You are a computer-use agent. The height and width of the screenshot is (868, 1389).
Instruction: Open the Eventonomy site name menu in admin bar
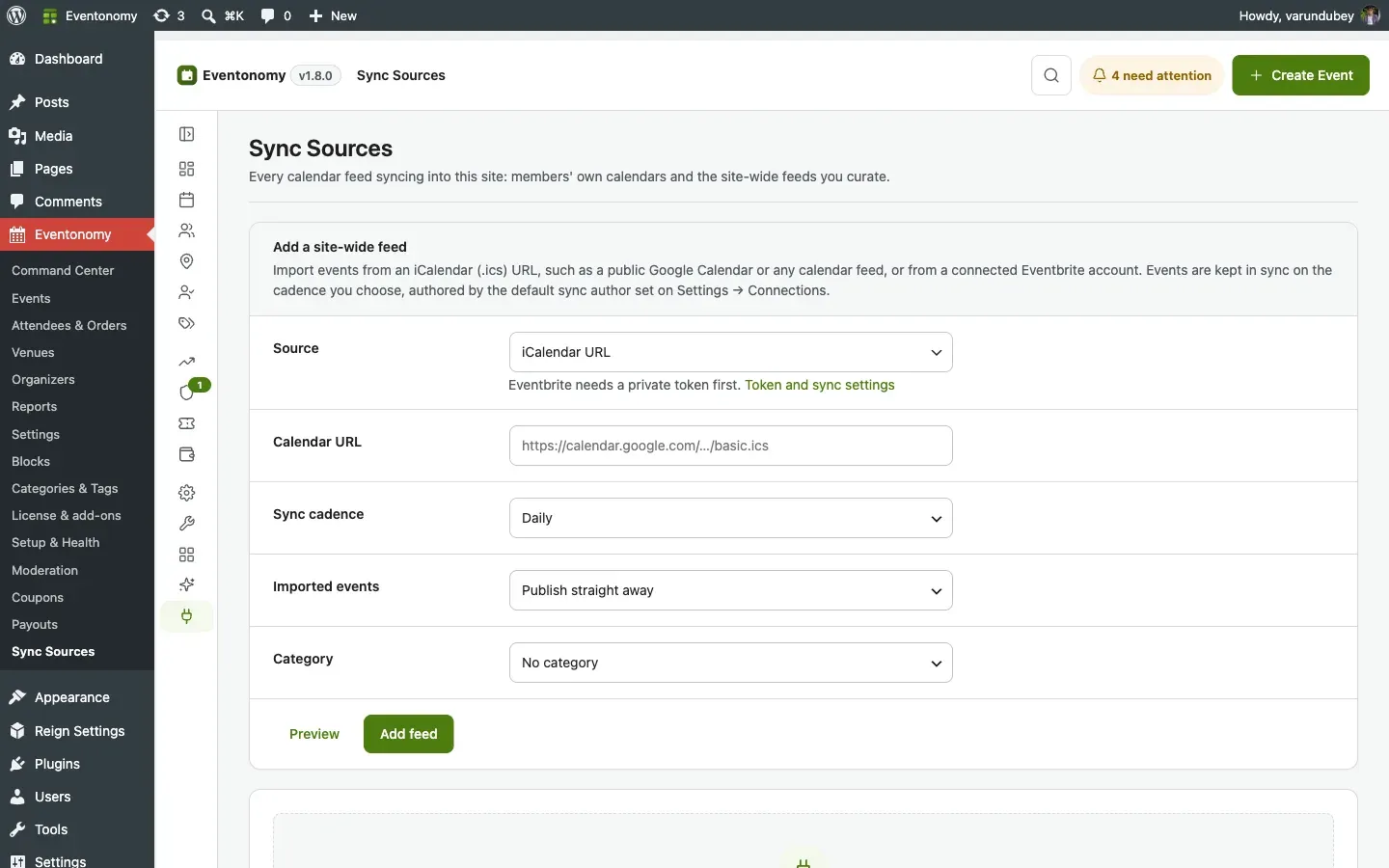pyautogui.click(x=90, y=15)
